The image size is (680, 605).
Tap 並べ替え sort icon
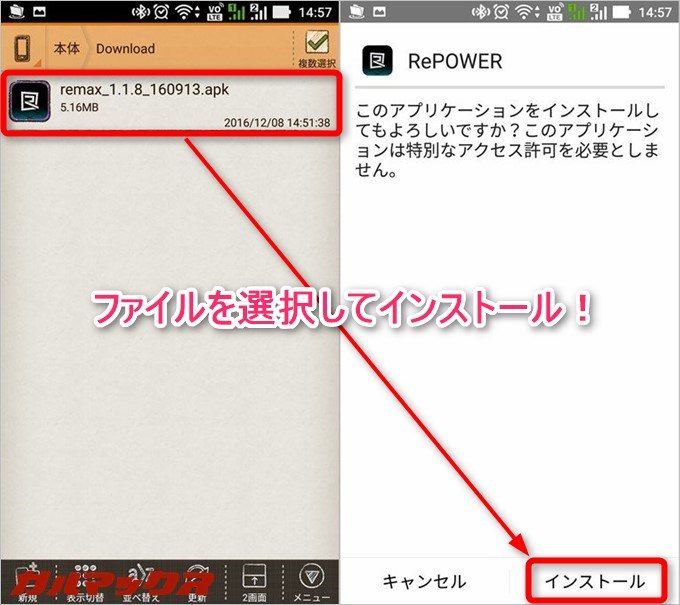point(141,582)
